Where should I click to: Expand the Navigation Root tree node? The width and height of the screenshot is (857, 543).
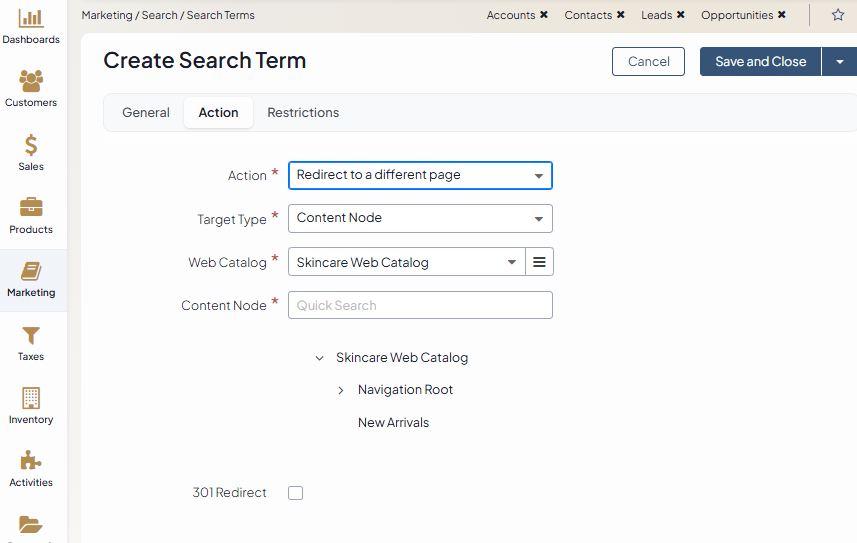[x=341, y=390]
